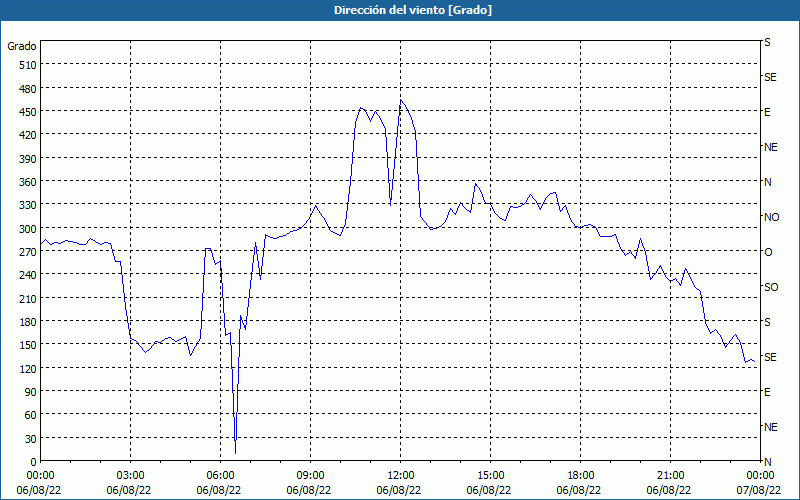The width and height of the screenshot is (800, 500).
Task: Click the 06/08/22 date below 18:00
Action: point(580,490)
